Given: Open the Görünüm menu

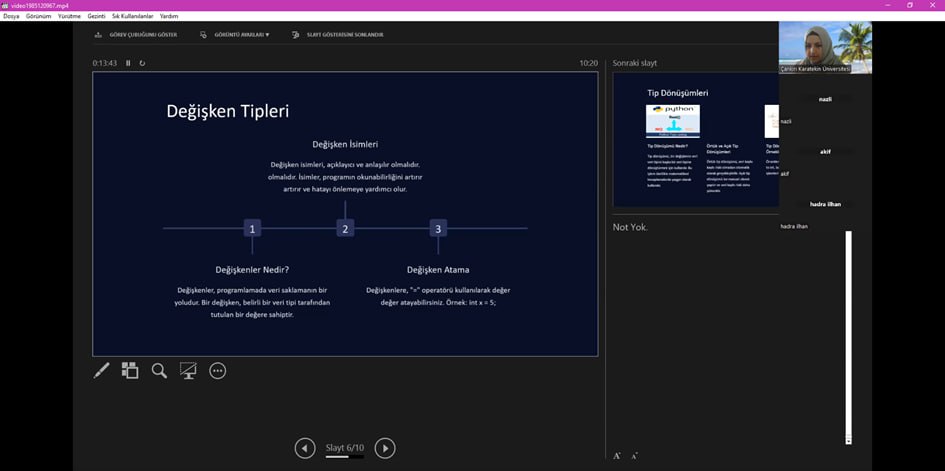Looking at the screenshot, I should (x=38, y=16).
